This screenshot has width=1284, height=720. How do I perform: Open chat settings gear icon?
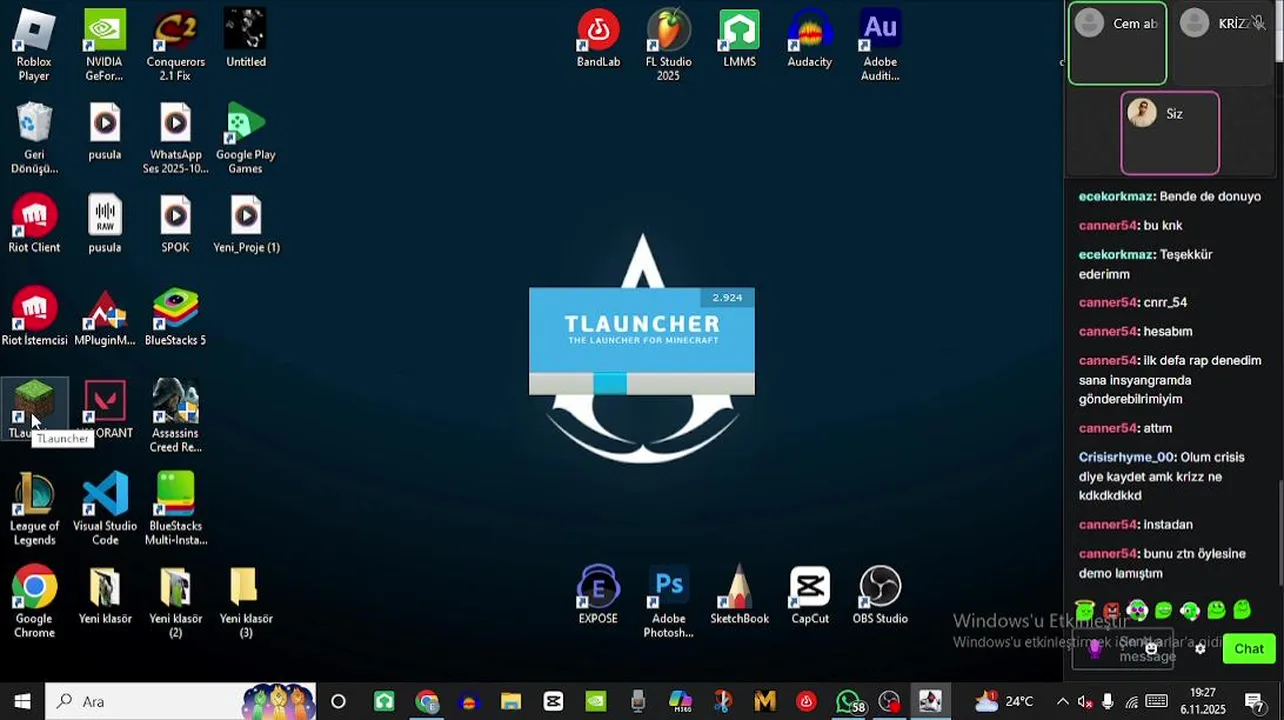[1200, 649]
